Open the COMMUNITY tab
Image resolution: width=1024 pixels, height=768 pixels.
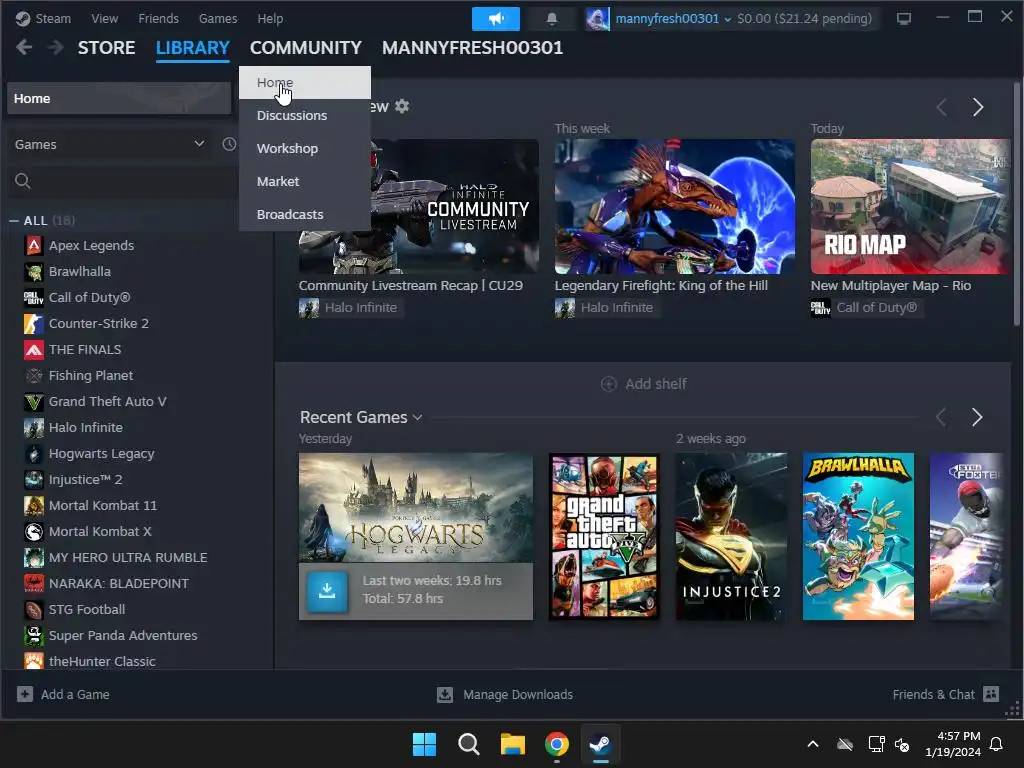point(306,48)
